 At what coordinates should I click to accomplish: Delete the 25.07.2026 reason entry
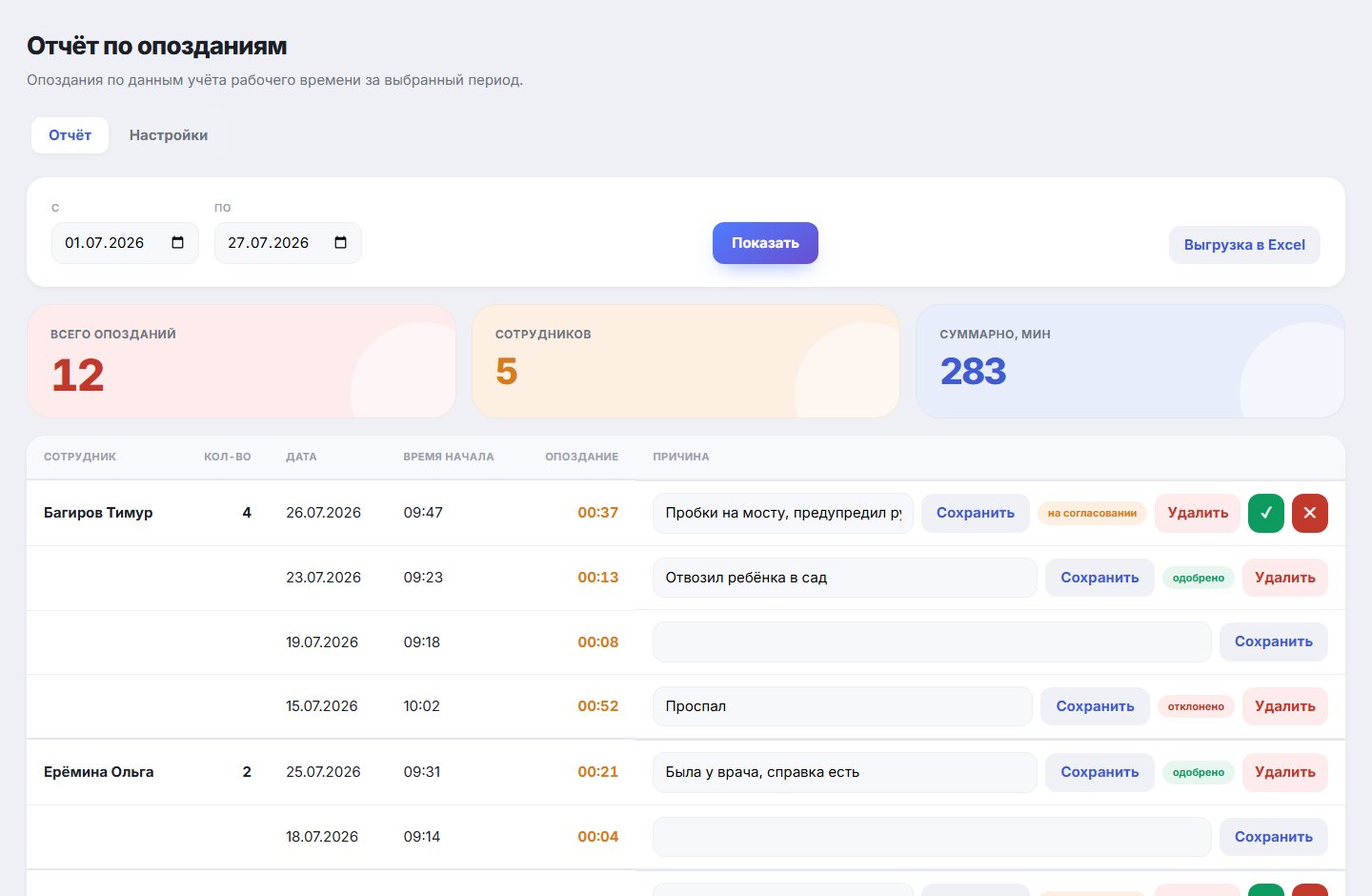[1285, 772]
